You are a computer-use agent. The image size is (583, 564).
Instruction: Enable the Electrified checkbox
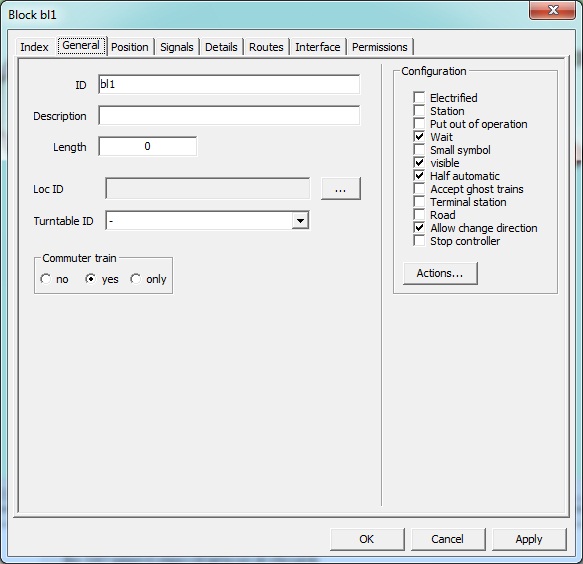tap(419, 98)
